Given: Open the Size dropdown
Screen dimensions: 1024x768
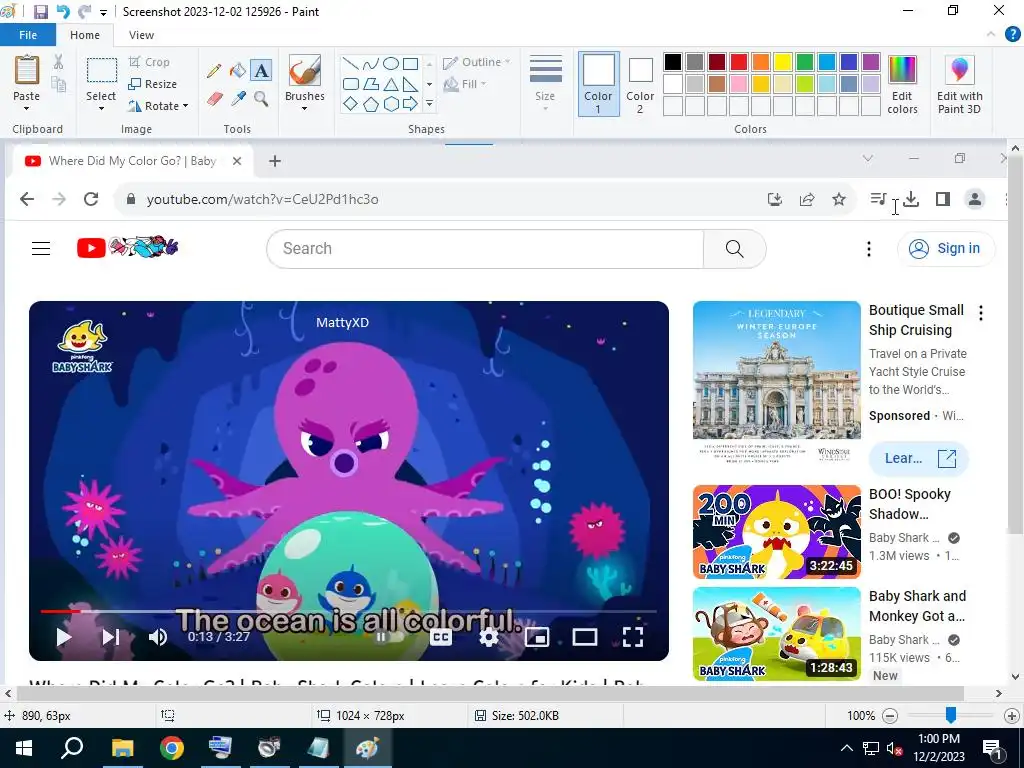Looking at the screenshot, I should (545, 84).
